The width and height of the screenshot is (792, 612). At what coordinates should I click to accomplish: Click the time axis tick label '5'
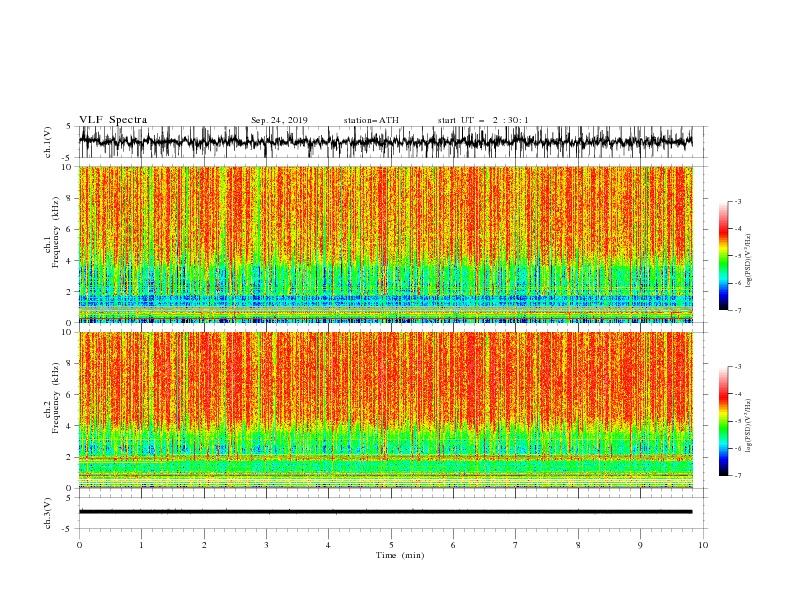pyautogui.click(x=391, y=545)
